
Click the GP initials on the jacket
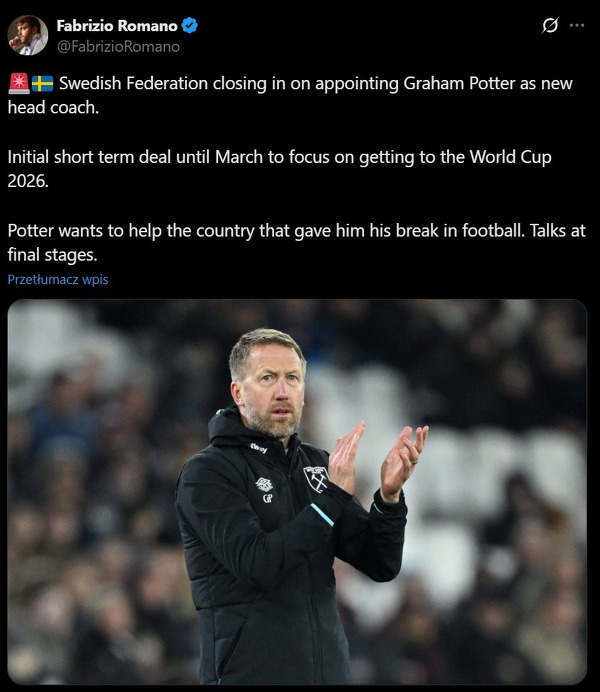click(x=267, y=498)
